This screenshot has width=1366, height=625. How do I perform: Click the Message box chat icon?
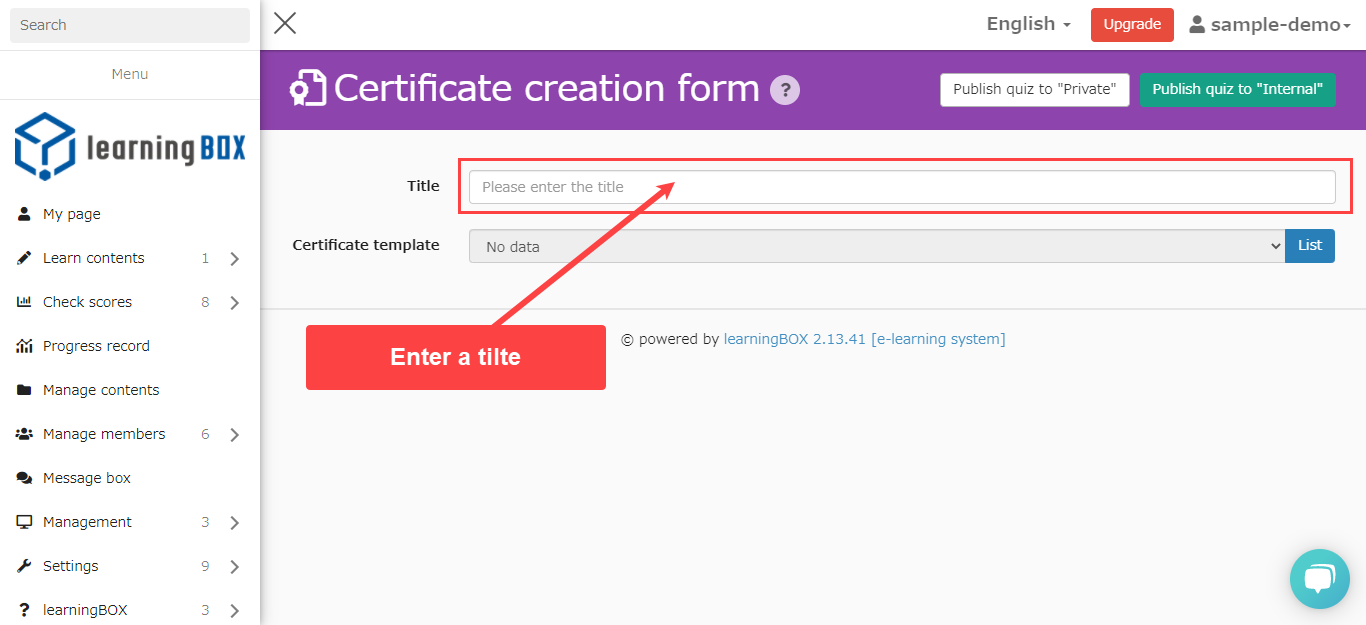24,478
